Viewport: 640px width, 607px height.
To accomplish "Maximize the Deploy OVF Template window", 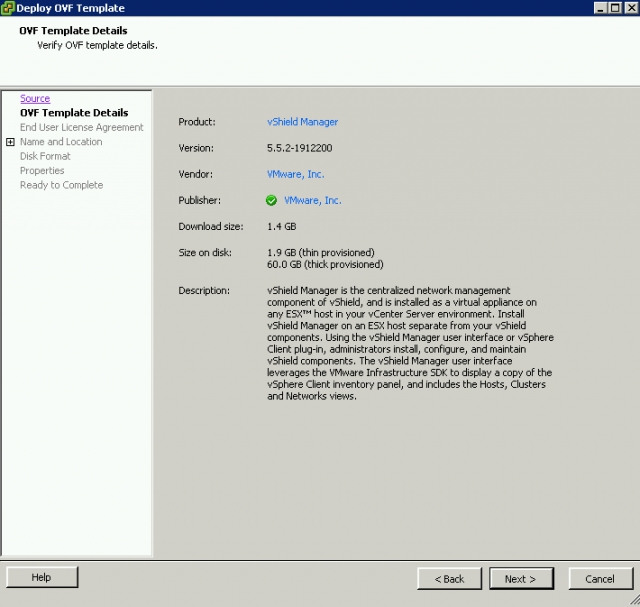I will [614, 8].
